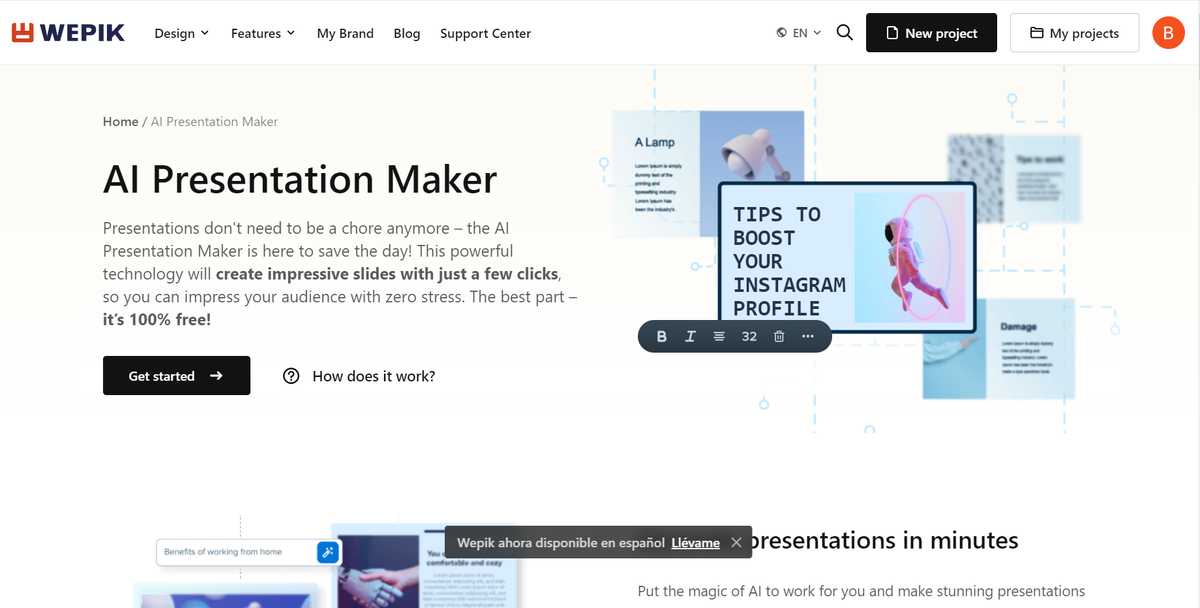Viewport: 1200px width, 608px height.
Task: Open My Brand in navigation
Action: [x=345, y=33]
